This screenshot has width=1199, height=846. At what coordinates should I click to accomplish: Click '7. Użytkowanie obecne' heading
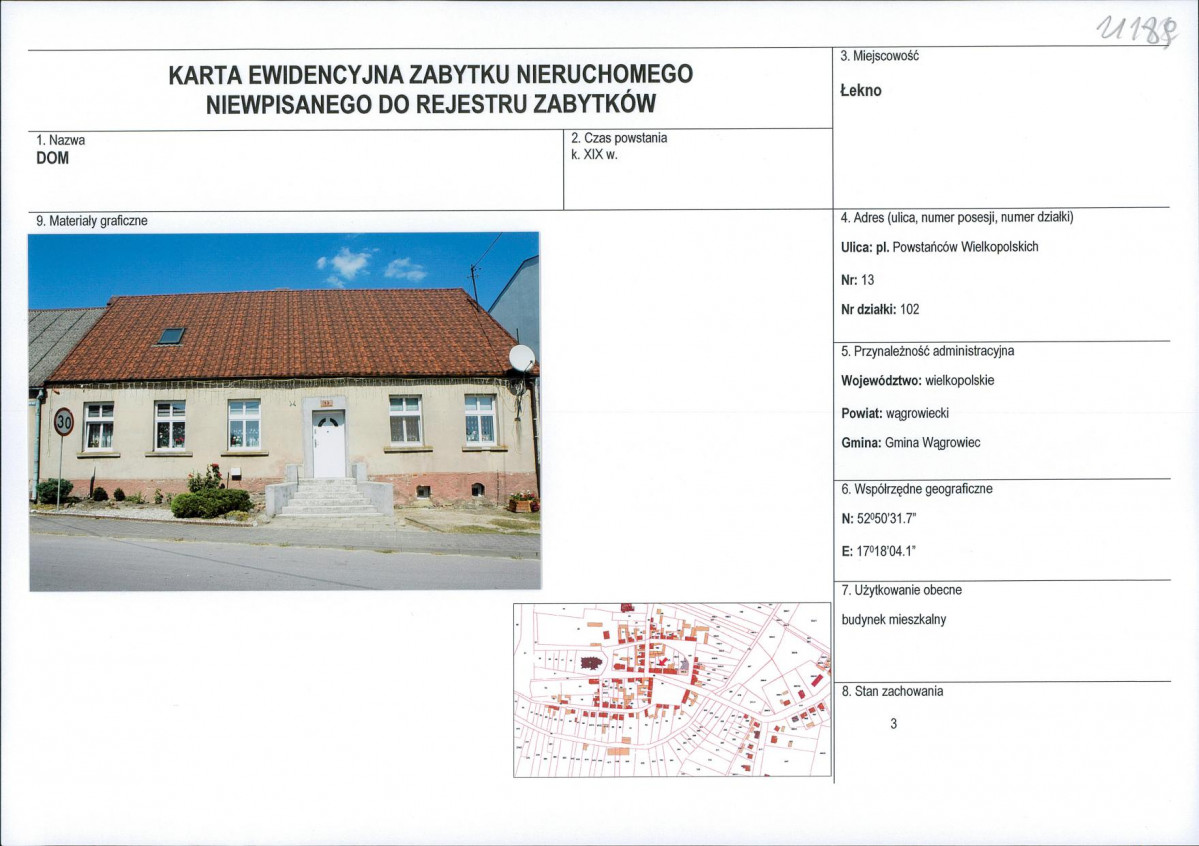(x=902, y=590)
